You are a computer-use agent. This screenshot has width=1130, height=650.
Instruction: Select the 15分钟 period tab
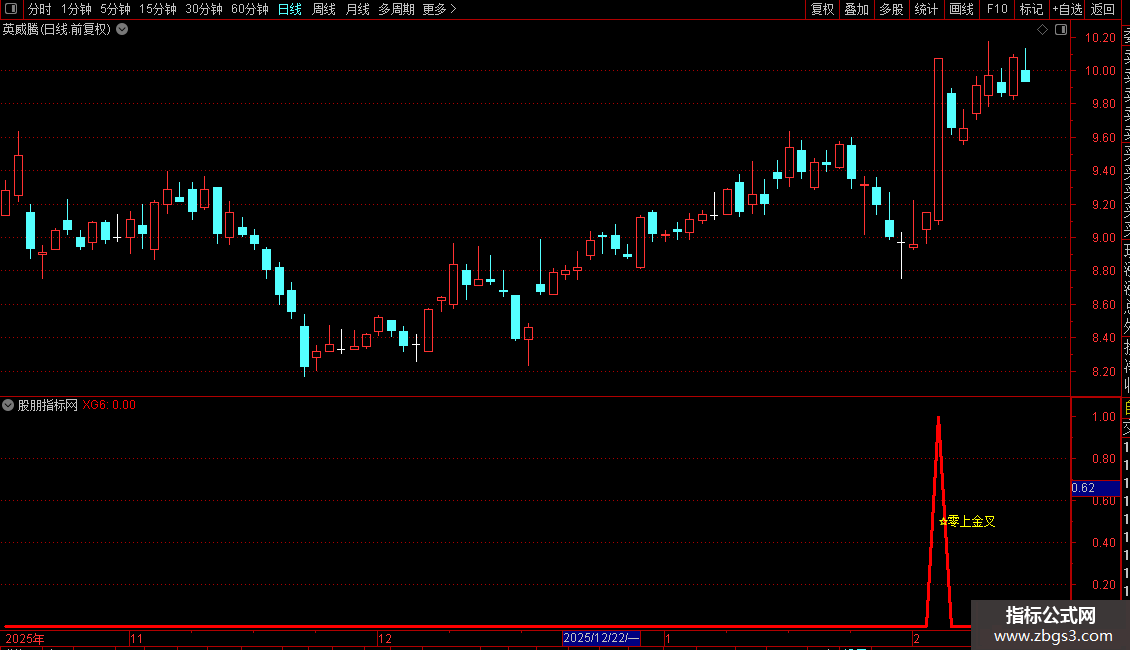pos(157,9)
